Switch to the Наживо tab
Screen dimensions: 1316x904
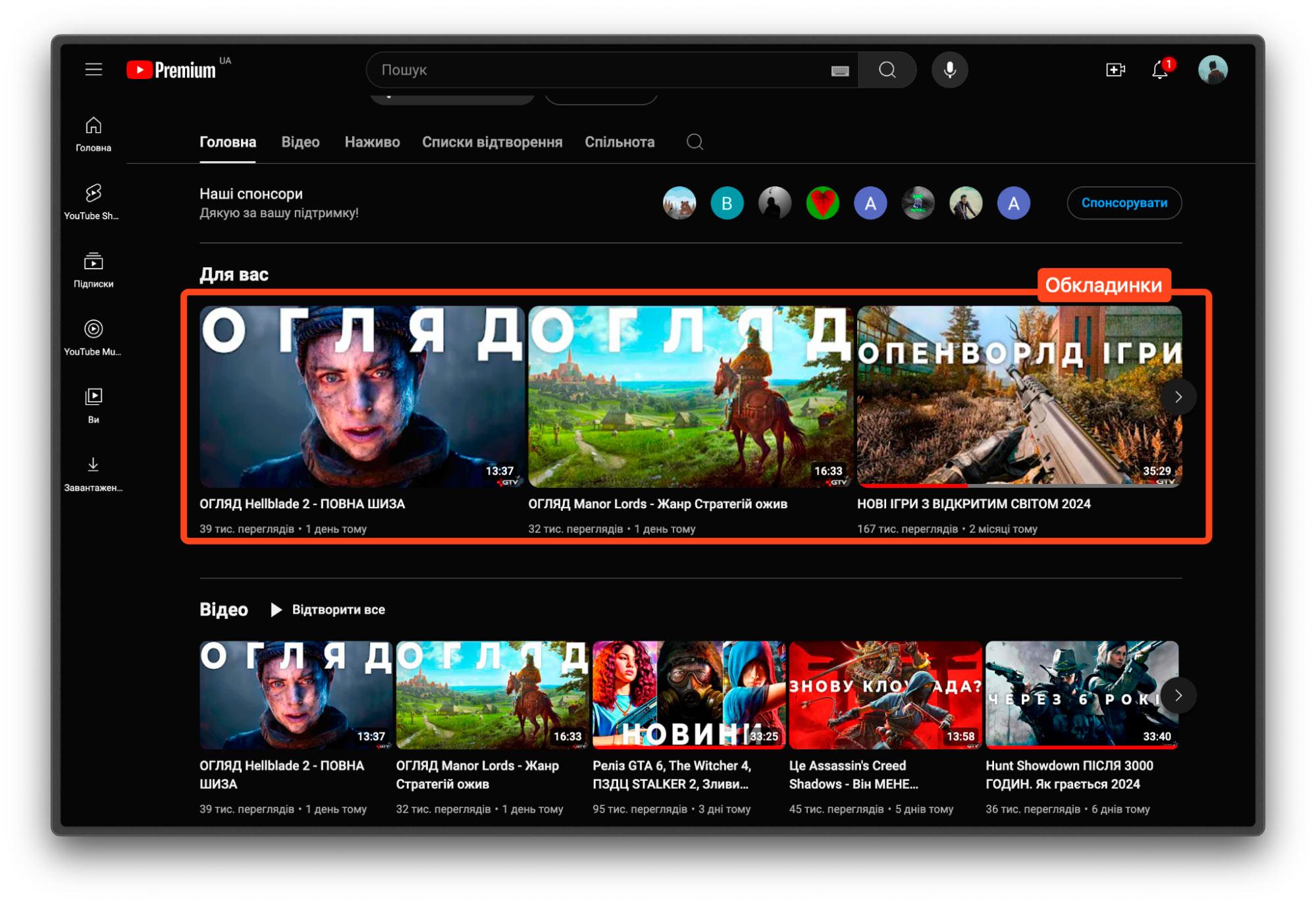coord(372,142)
